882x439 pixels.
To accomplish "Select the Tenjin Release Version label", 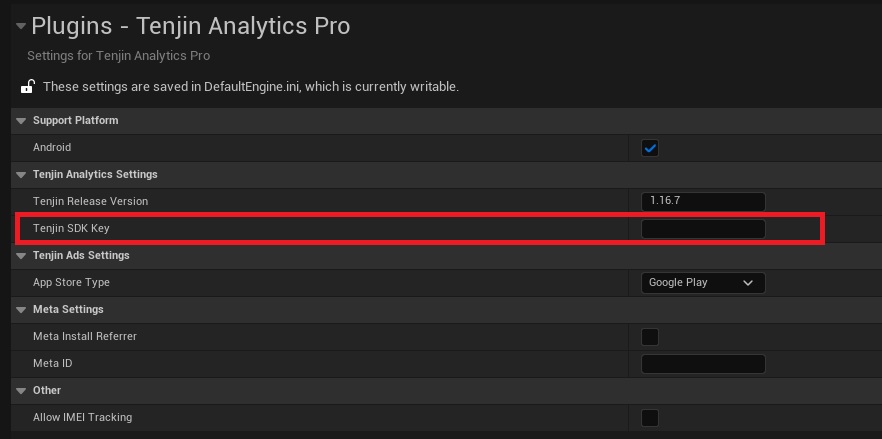I will click(91, 201).
